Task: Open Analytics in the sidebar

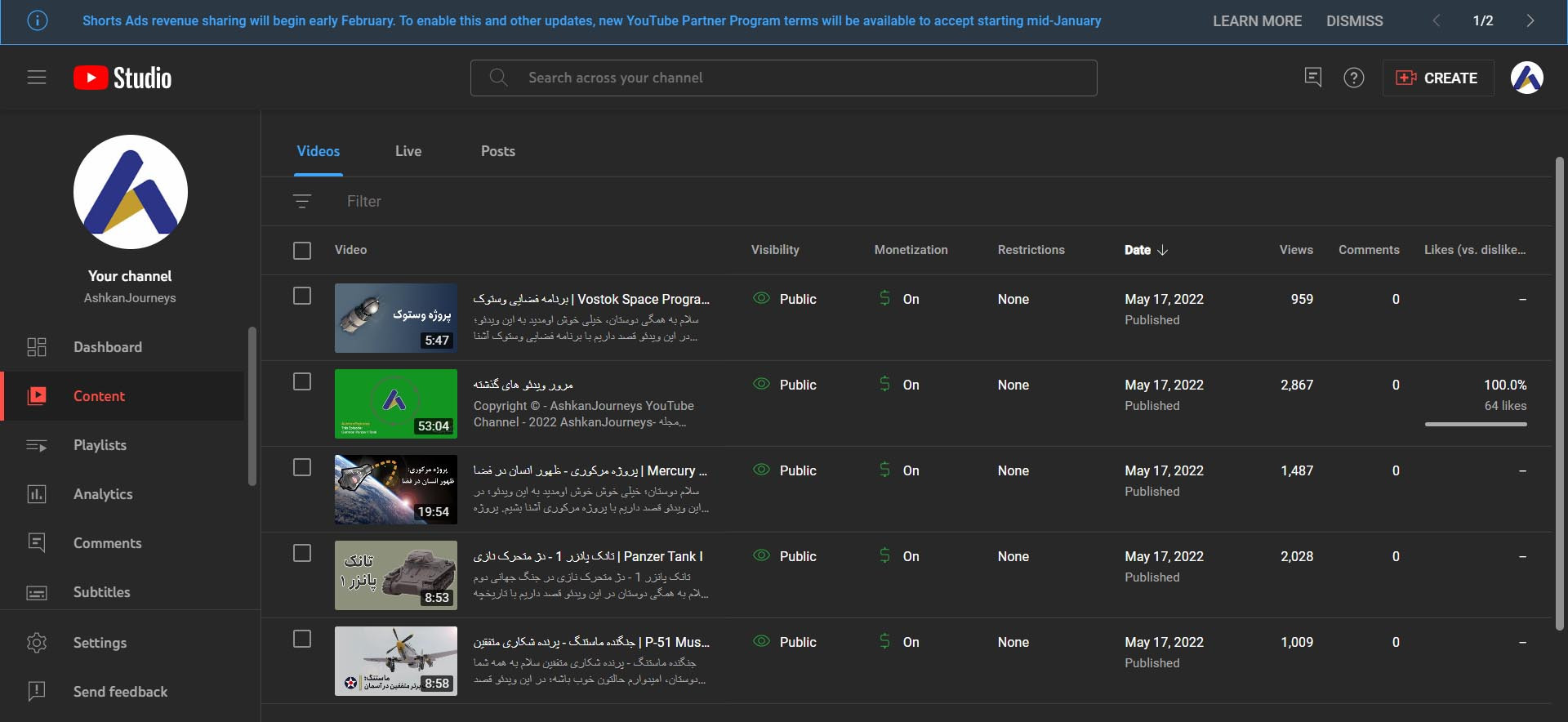Action: [103, 494]
